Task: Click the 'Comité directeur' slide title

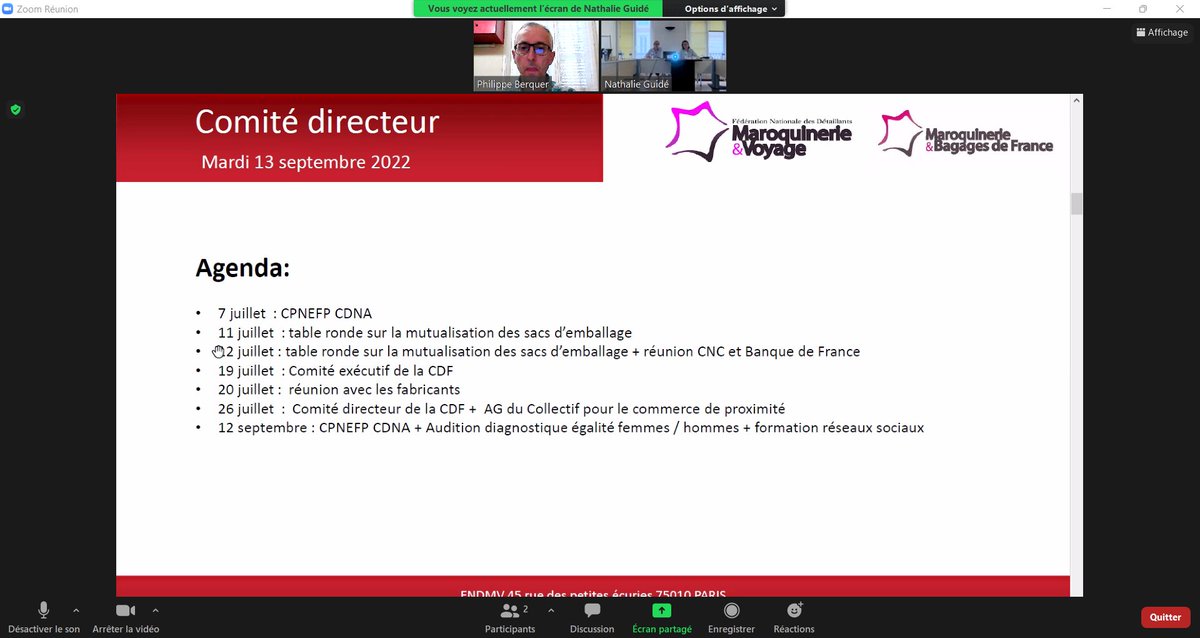Action: pyautogui.click(x=317, y=121)
